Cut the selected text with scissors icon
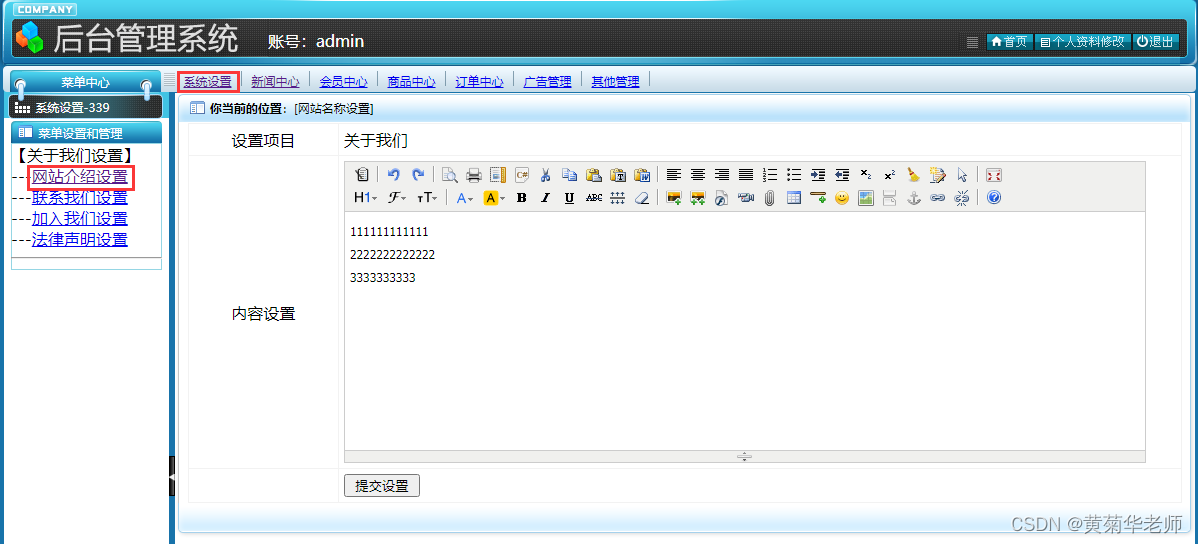The width and height of the screenshot is (1198, 544). coord(546,175)
